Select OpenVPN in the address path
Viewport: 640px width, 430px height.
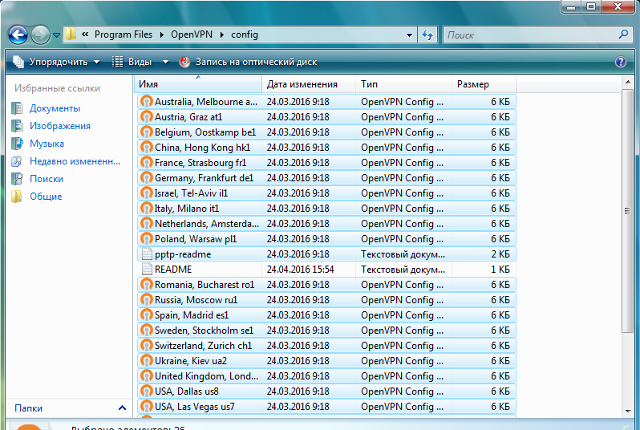(x=191, y=35)
